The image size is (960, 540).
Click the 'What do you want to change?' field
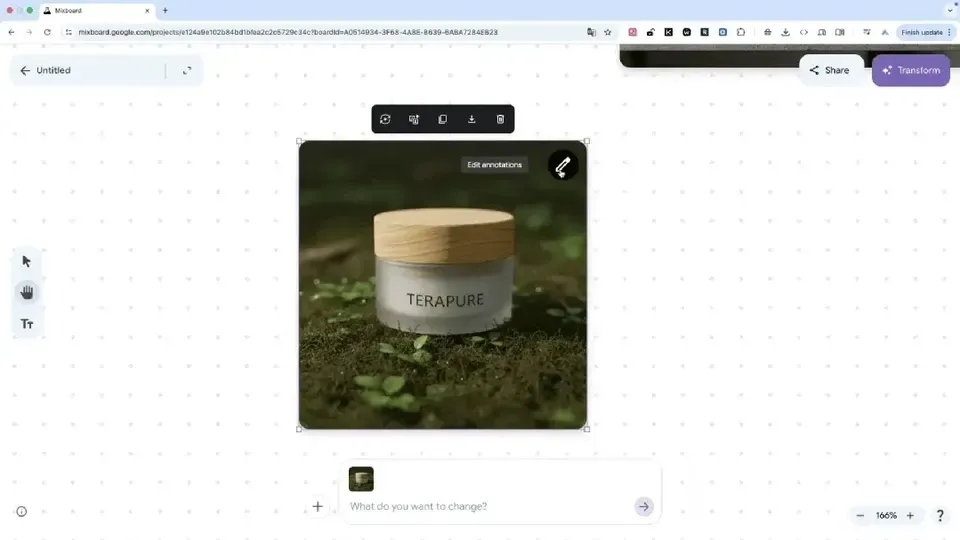490,506
